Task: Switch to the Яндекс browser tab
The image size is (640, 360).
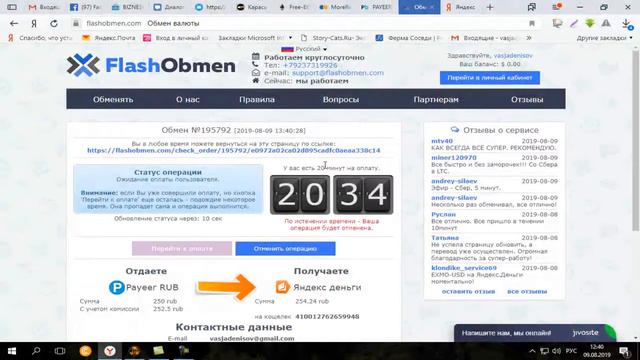Action: 460,7
